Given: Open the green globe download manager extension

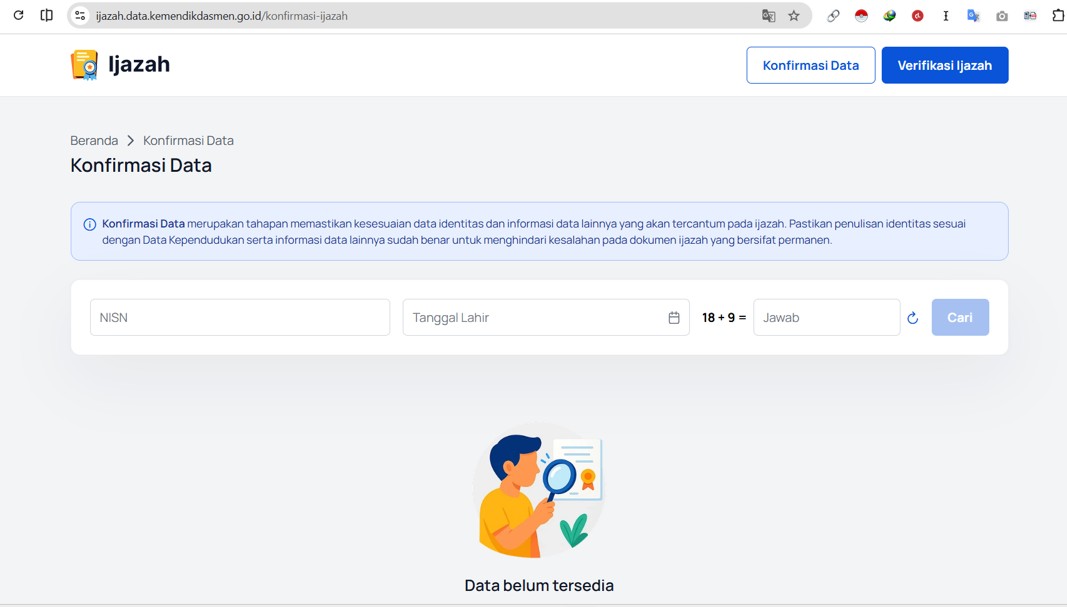Looking at the screenshot, I should tap(889, 16).
